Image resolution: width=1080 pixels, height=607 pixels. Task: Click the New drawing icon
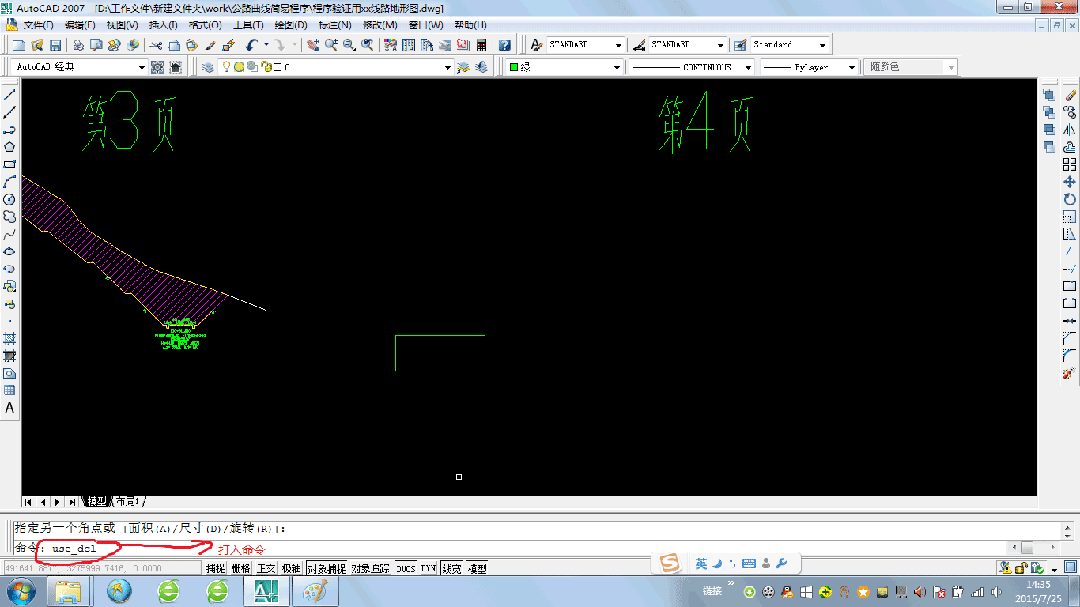[x=19, y=45]
